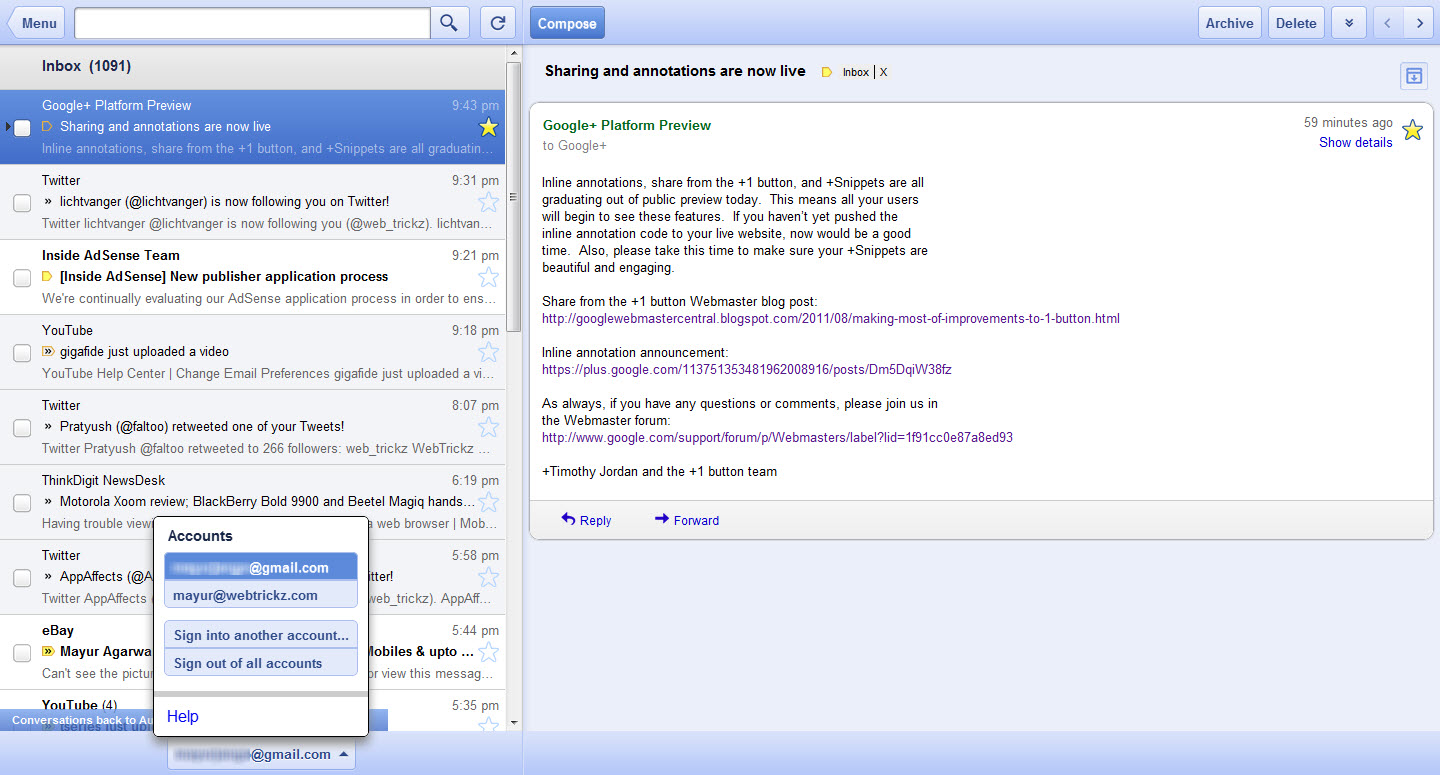The image size is (1440, 775).
Task: Show details of the message
Action: tap(1355, 142)
